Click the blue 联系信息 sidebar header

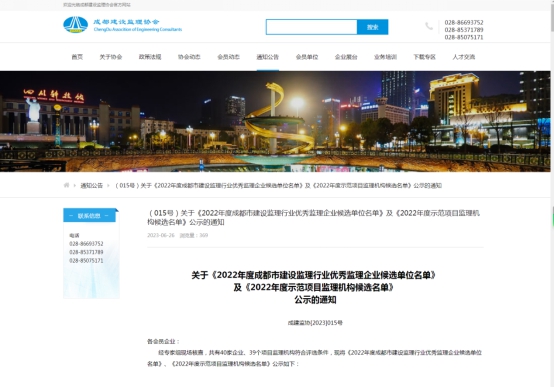(90, 215)
